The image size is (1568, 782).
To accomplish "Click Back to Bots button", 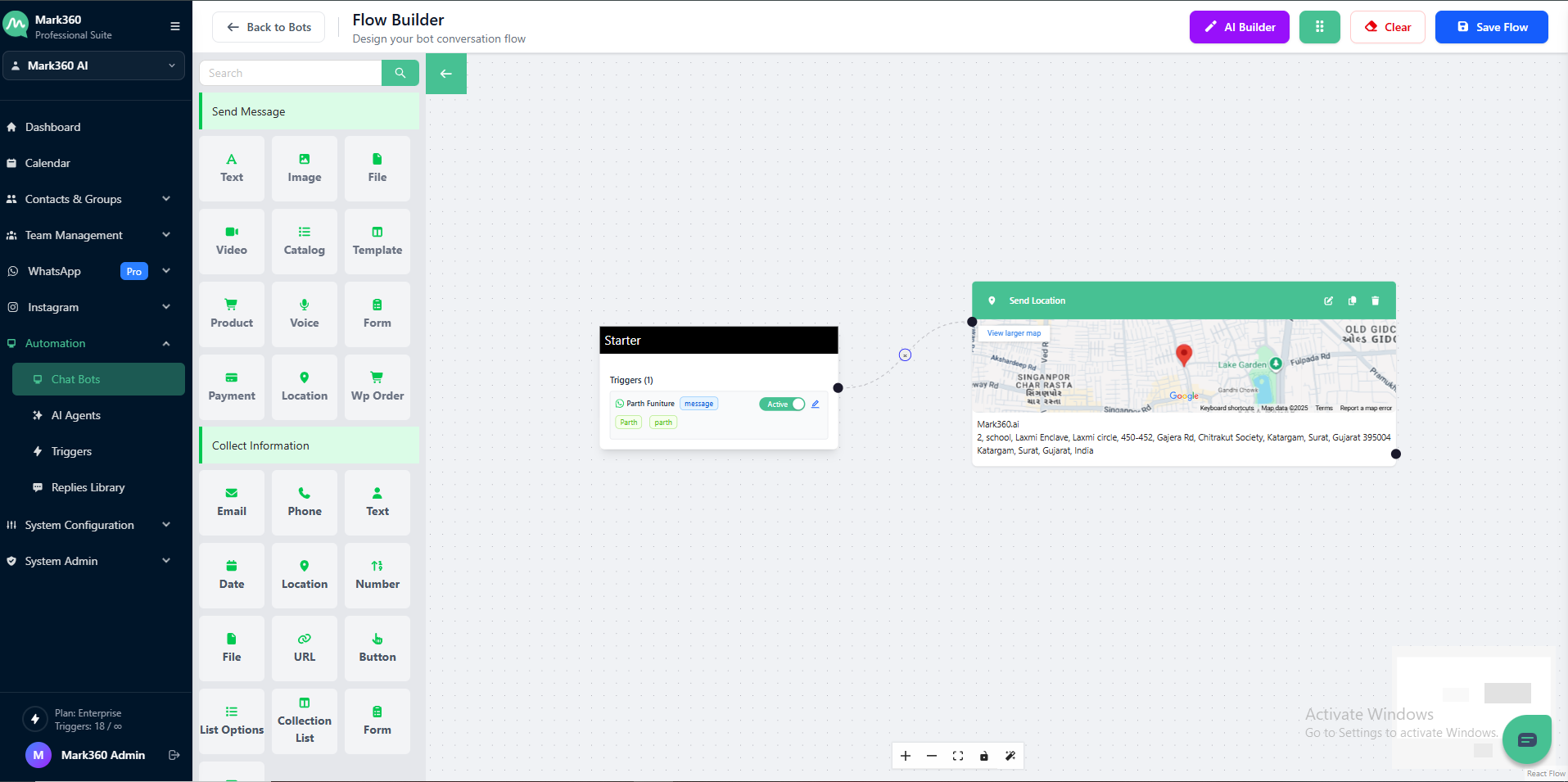I will click(269, 27).
